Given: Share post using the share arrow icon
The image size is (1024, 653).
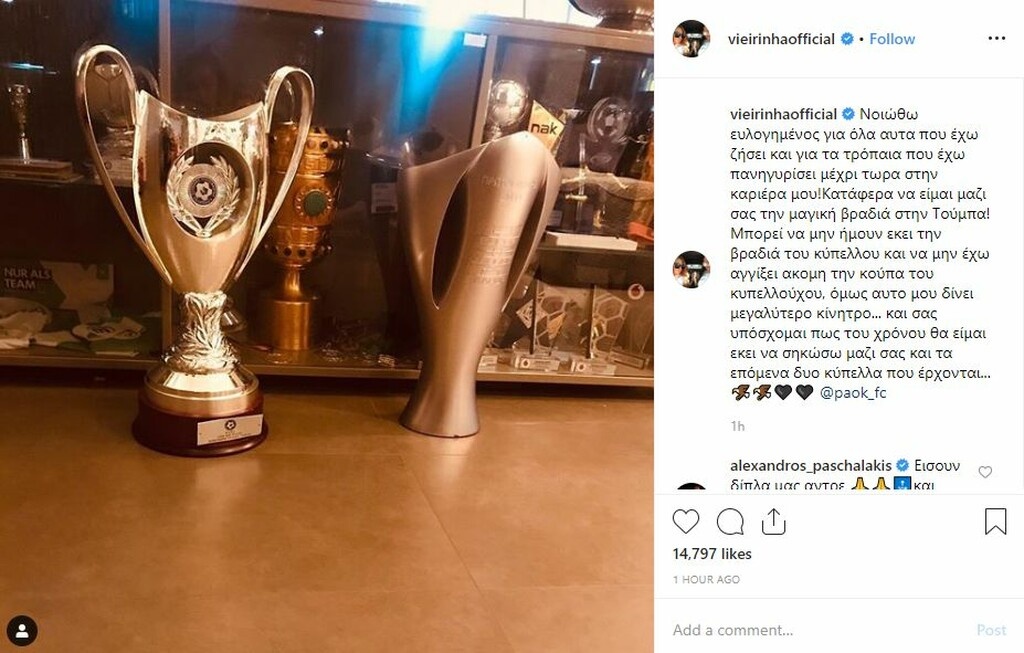Looking at the screenshot, I should [774, 522].
